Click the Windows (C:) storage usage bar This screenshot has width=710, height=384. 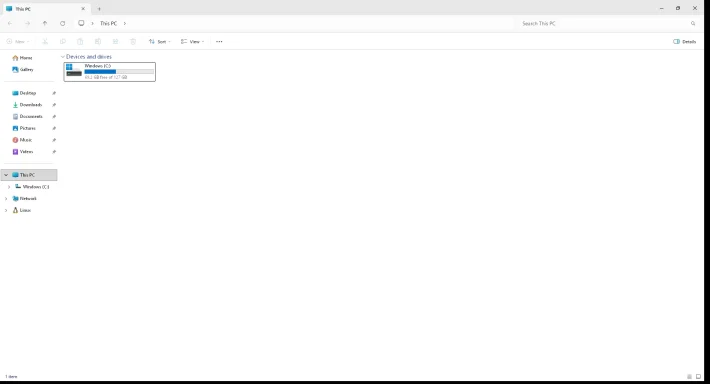(x=119, y=72)
